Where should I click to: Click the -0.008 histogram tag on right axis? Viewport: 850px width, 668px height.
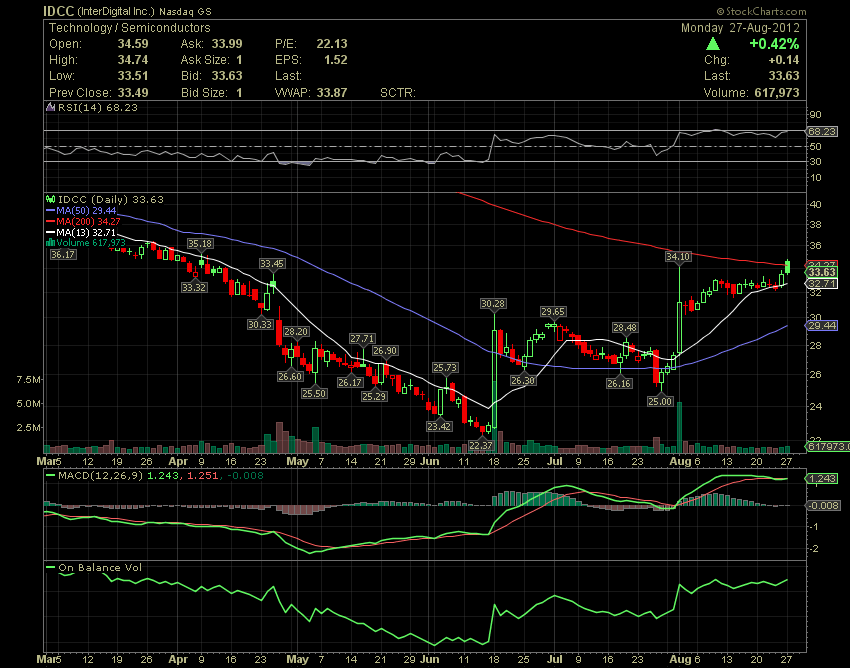[824, 505]
